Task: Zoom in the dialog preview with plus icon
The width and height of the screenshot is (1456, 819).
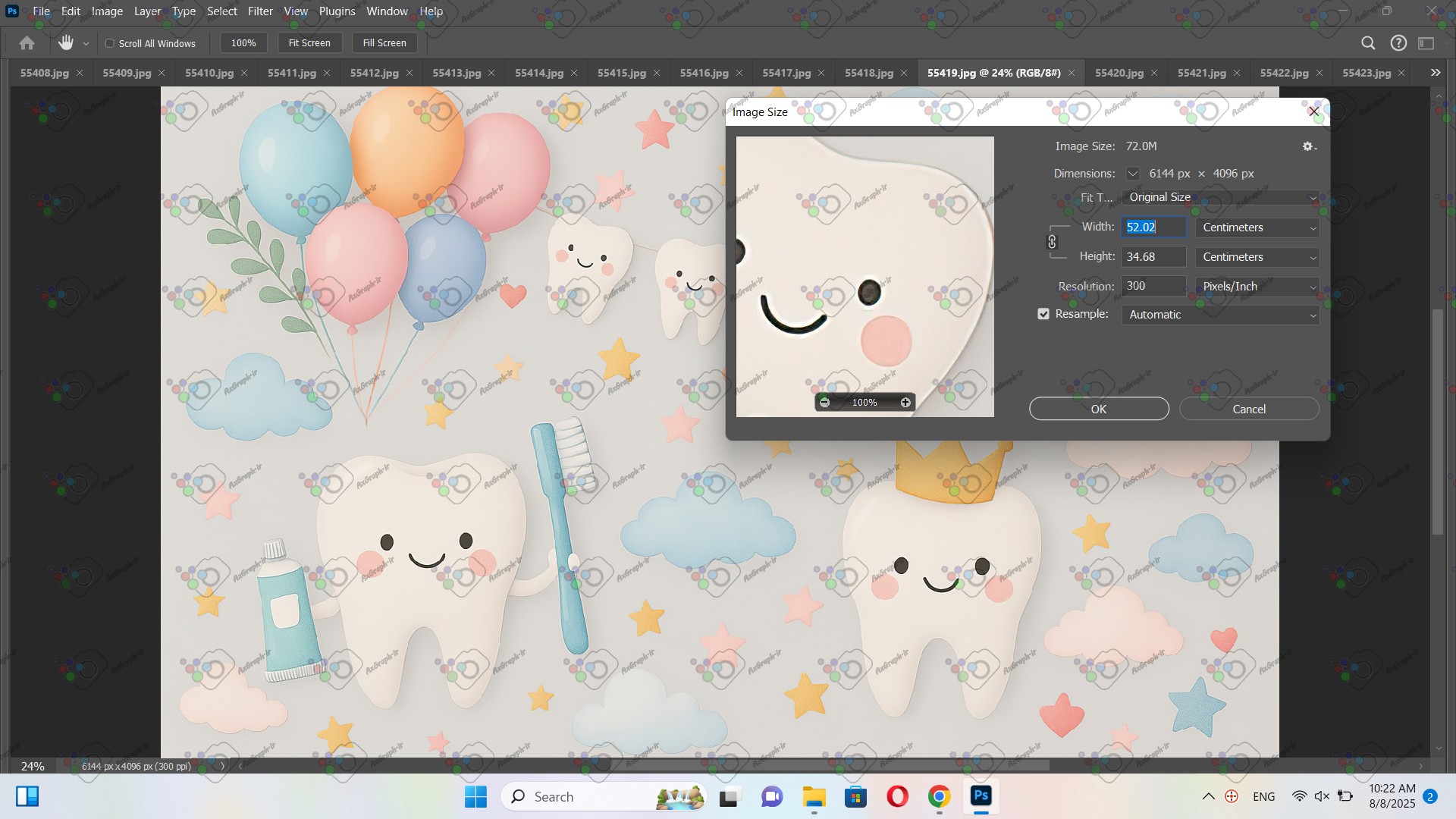Action: pos(905,403)
